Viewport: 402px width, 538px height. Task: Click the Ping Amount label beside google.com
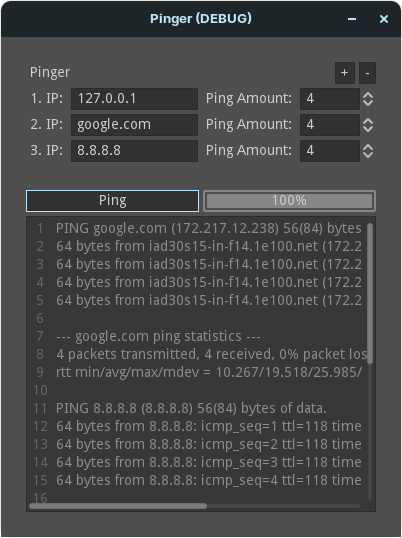pos(249,125)
